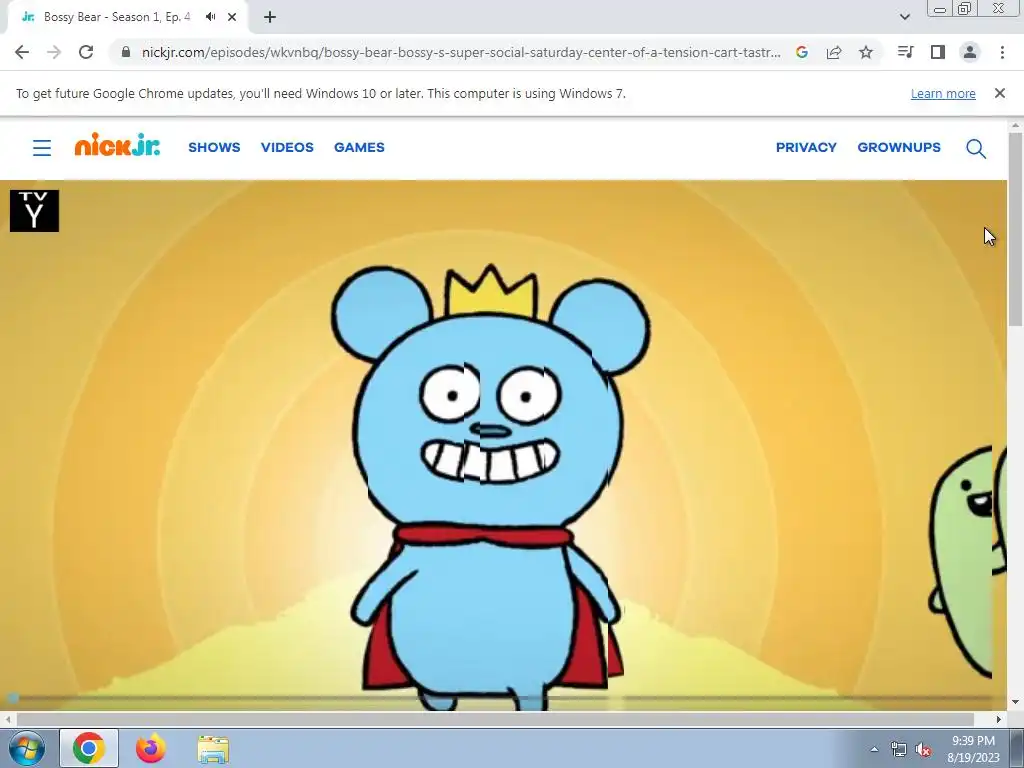
Task: Open the Google icon in address bar
Action: click(802, 52)
